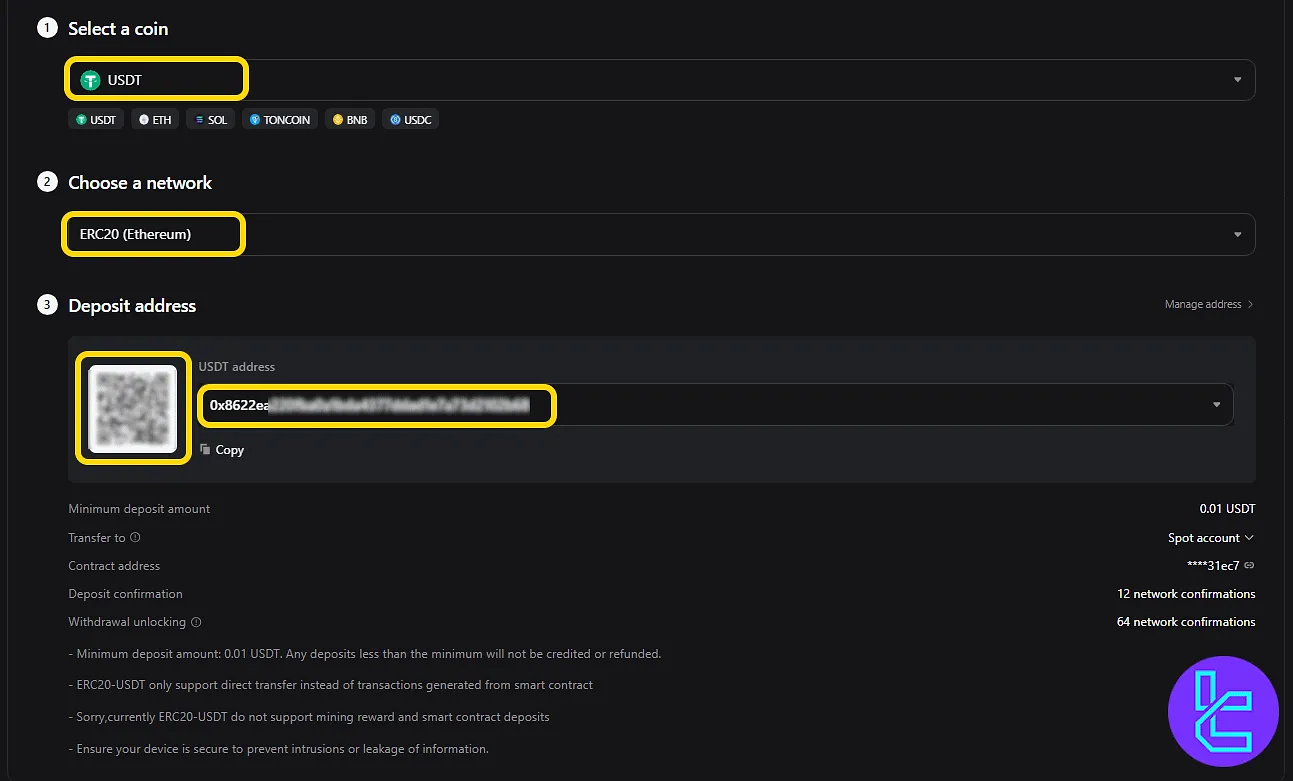Screen dimensions: 1293x781
Task: Click the deposit QR code thumbnail
Action: pyautogui.click(x=133, y=407)
